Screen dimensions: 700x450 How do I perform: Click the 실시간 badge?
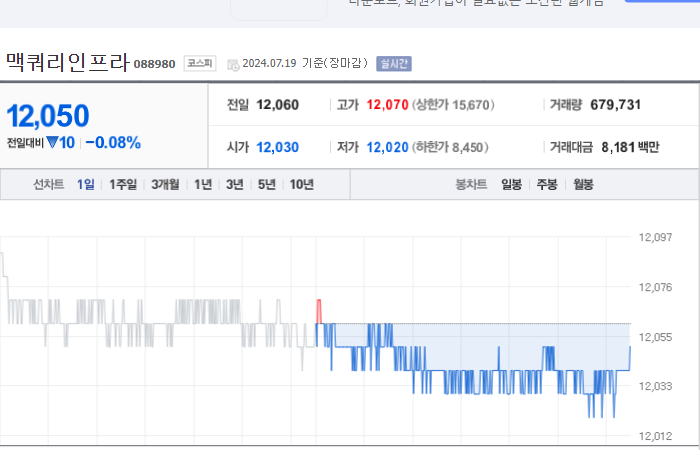(394, 63)
